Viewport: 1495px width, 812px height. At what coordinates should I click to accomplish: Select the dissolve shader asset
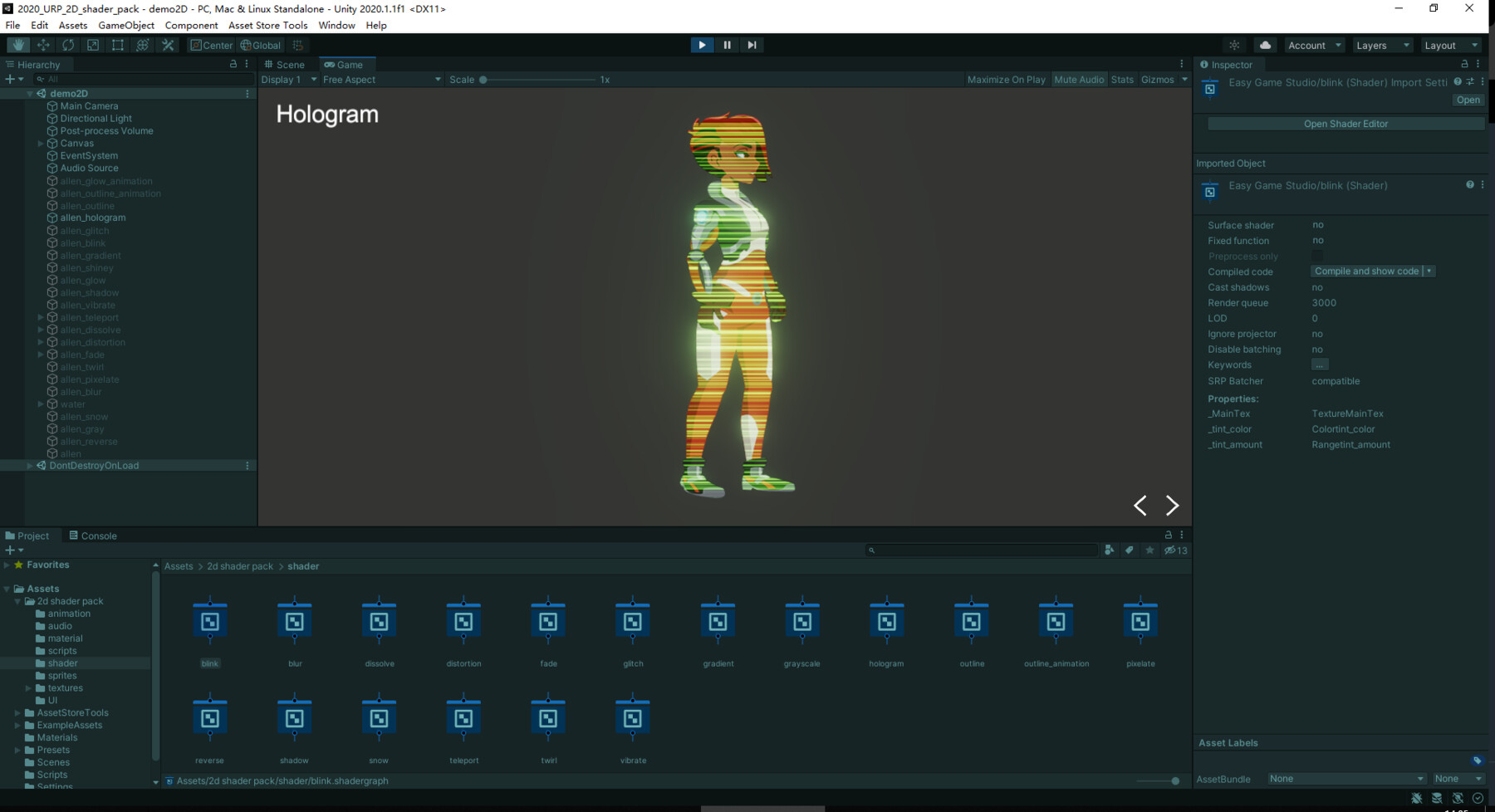pyautogui.click(x=379, y=621)
